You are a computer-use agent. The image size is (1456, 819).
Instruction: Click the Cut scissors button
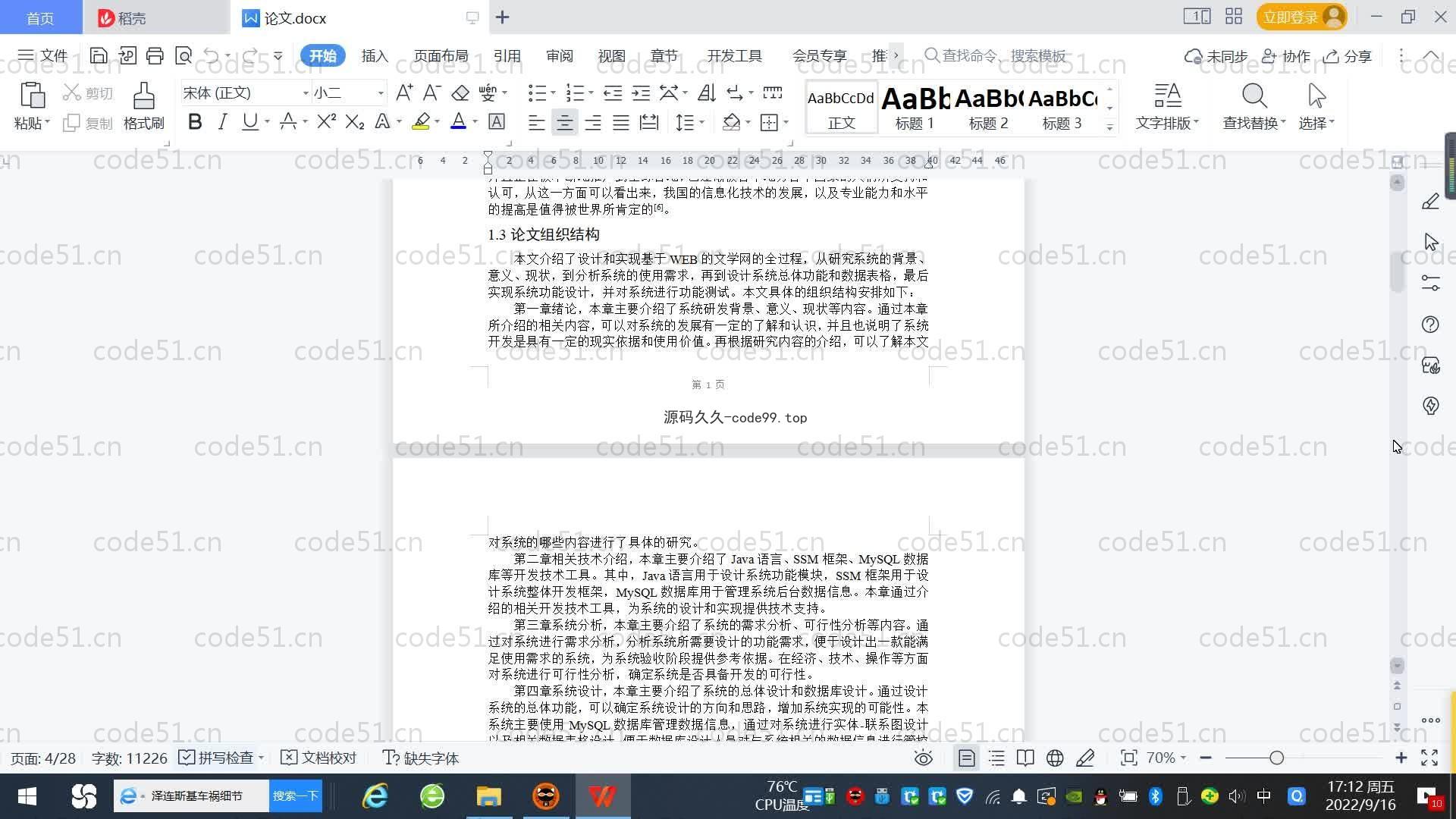(88, 93)
